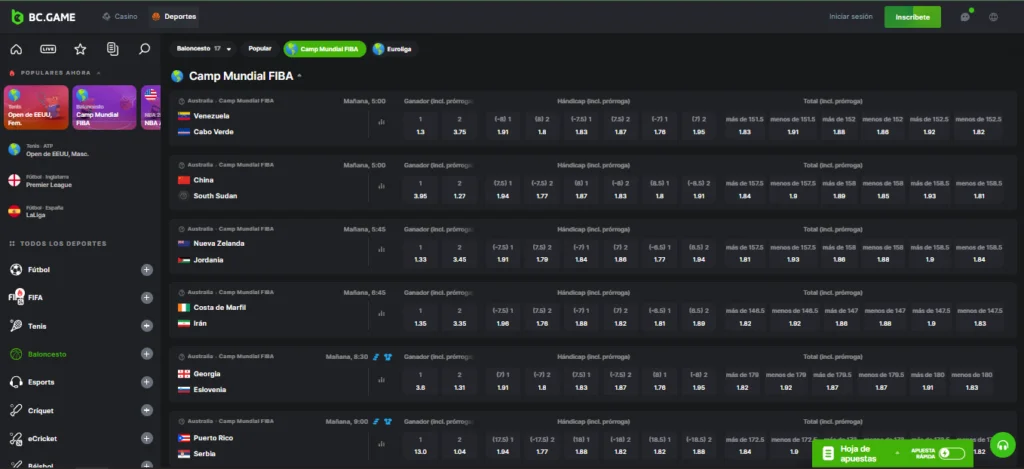This screenshot has width=1024, height=469.
Task: Click the Inscríbete sign-up button
Action: point(912,17)
